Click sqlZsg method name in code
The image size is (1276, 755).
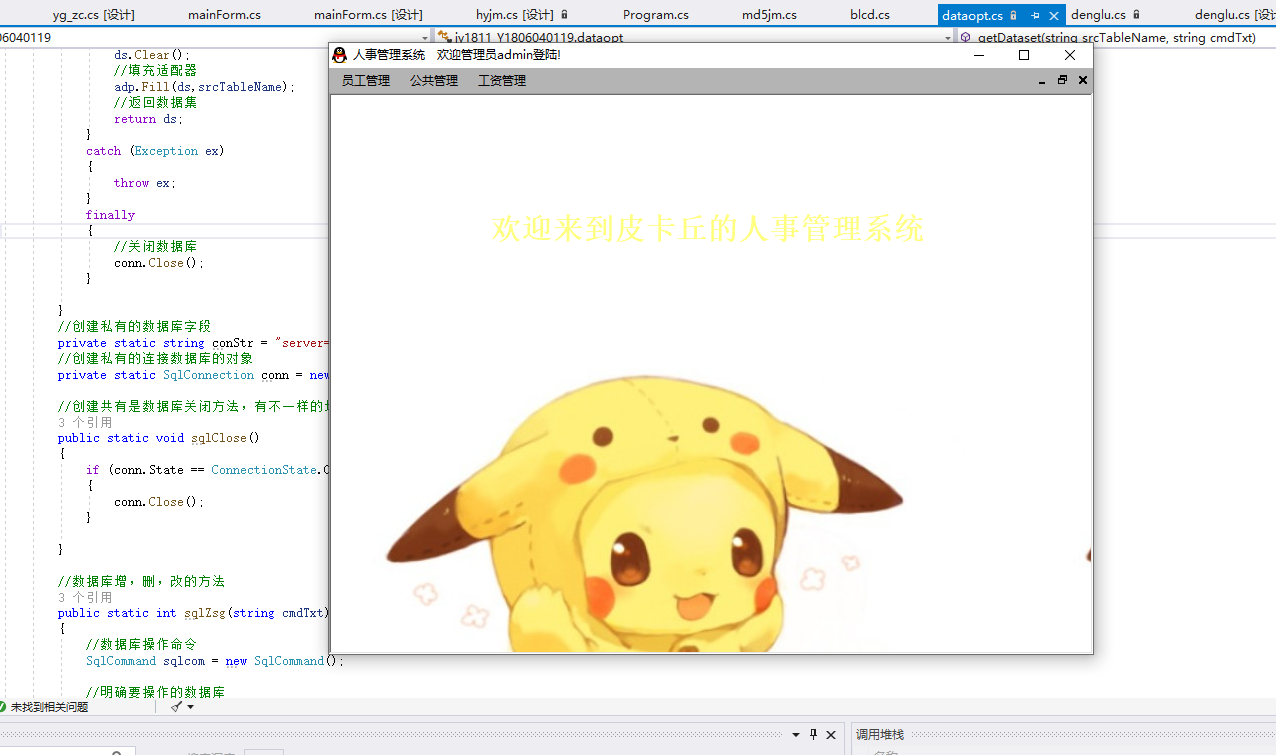coord(206,613)
